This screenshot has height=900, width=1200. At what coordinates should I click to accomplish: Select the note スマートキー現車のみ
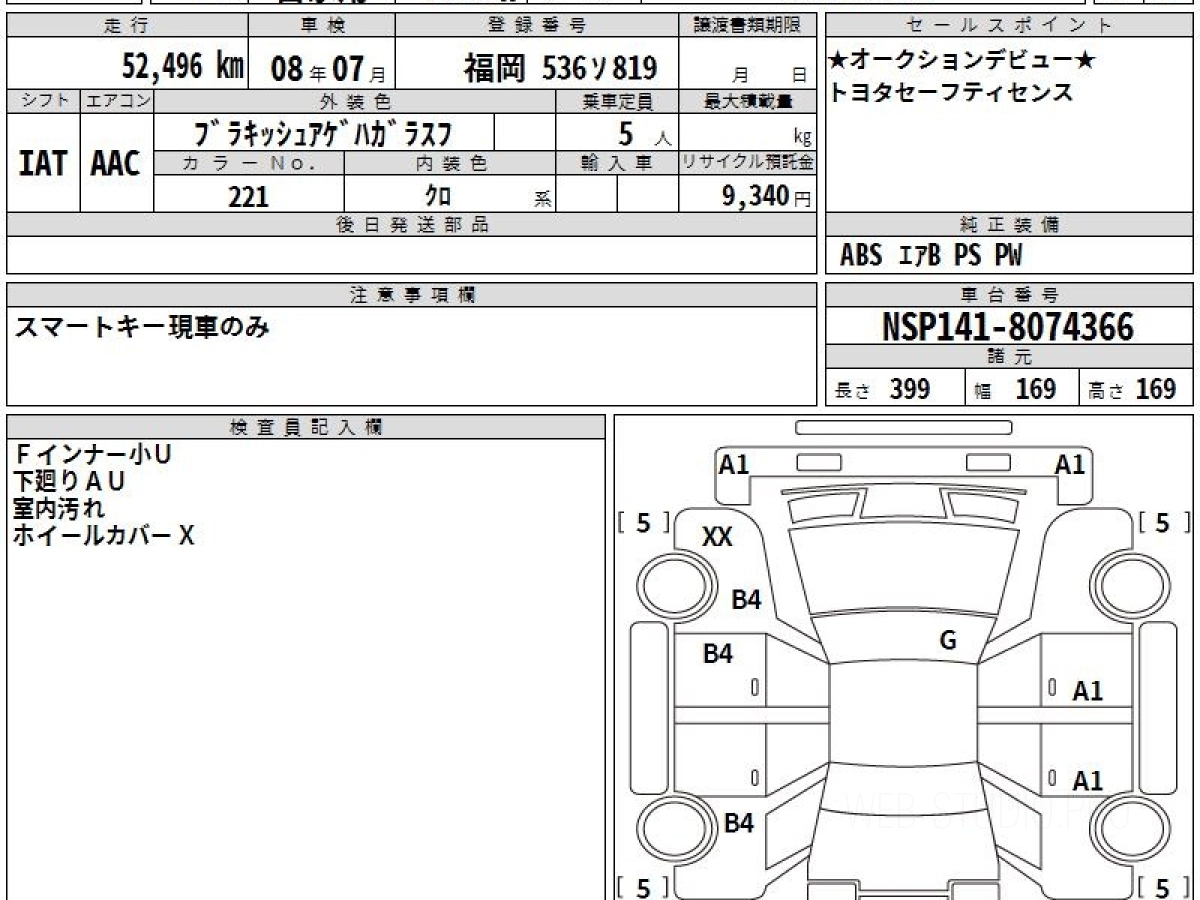coord(141,327)
